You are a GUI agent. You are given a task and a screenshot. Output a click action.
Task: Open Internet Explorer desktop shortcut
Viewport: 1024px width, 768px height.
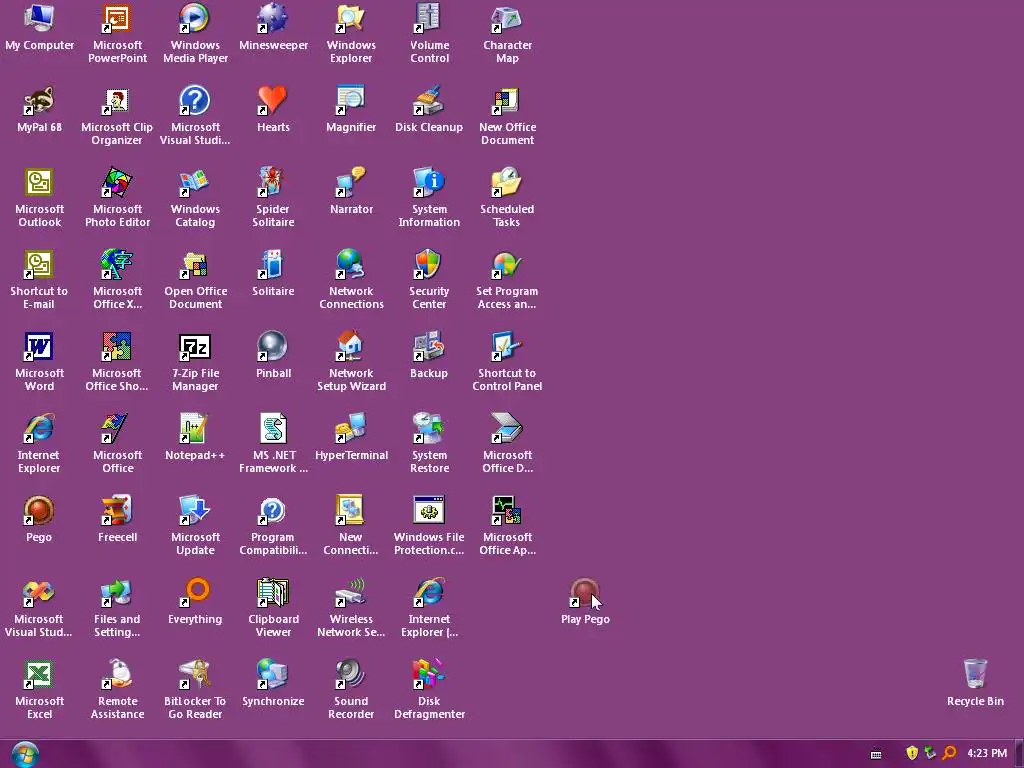point(39,428)
